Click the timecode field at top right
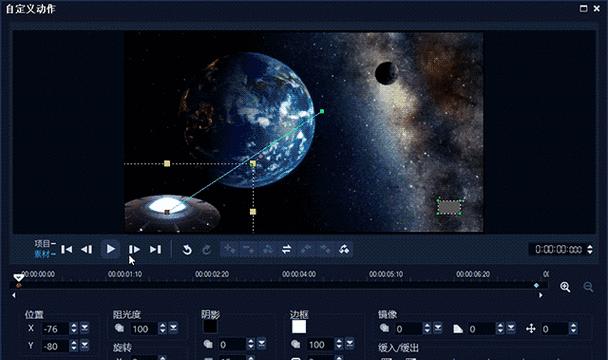This screenshot has width=608, height=360. click(x=558, y=249)
